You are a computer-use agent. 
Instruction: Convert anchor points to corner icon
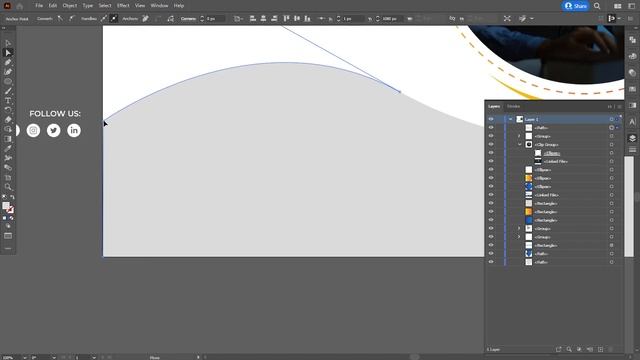pos(60,18)
